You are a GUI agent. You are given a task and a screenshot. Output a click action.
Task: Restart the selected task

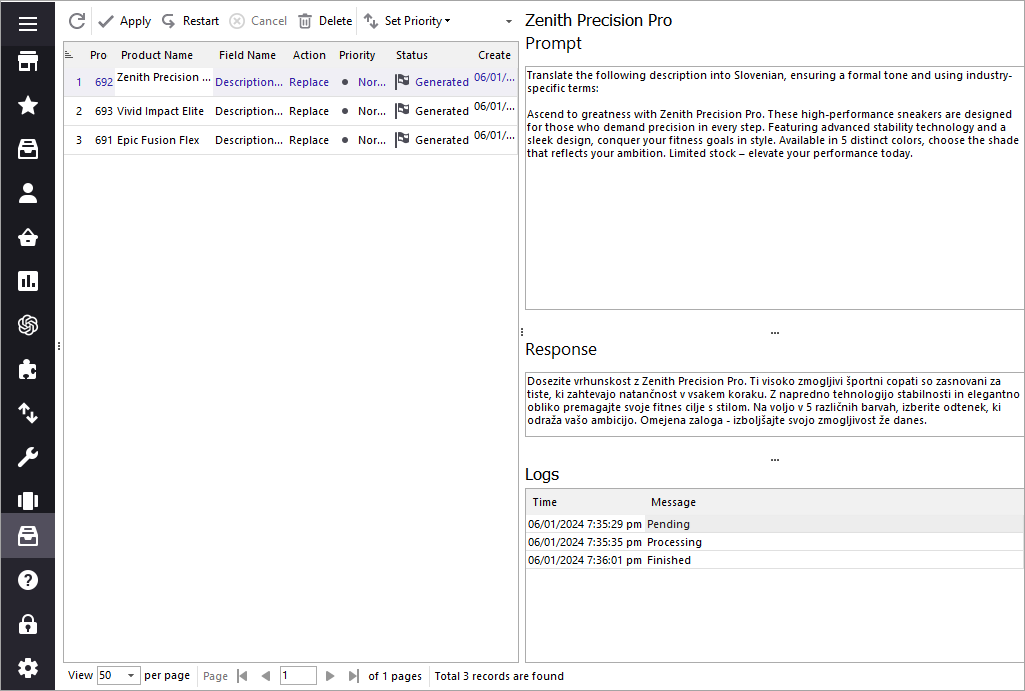pyautogui.click(x=190, y=21)
